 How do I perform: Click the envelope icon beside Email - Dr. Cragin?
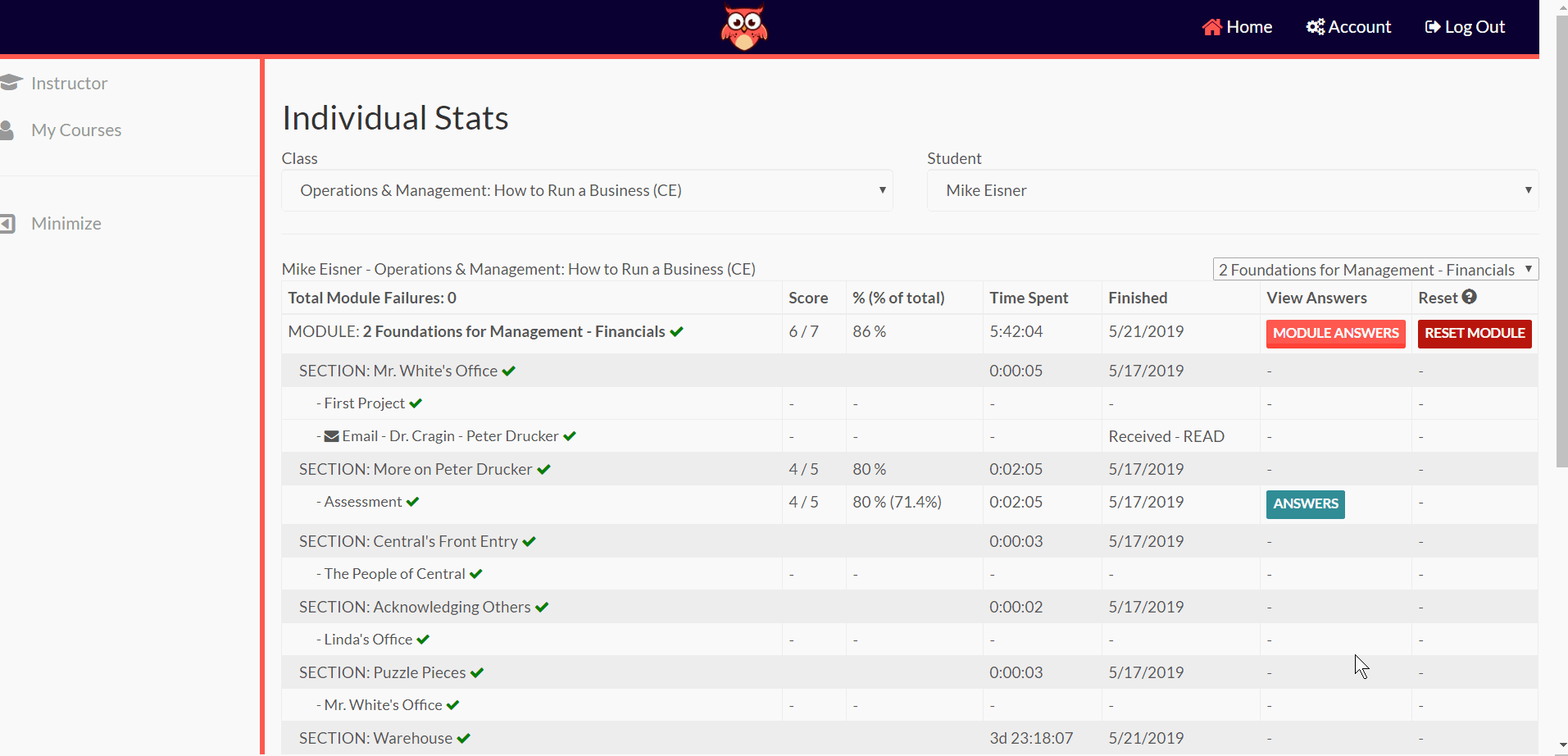(332, 436)
